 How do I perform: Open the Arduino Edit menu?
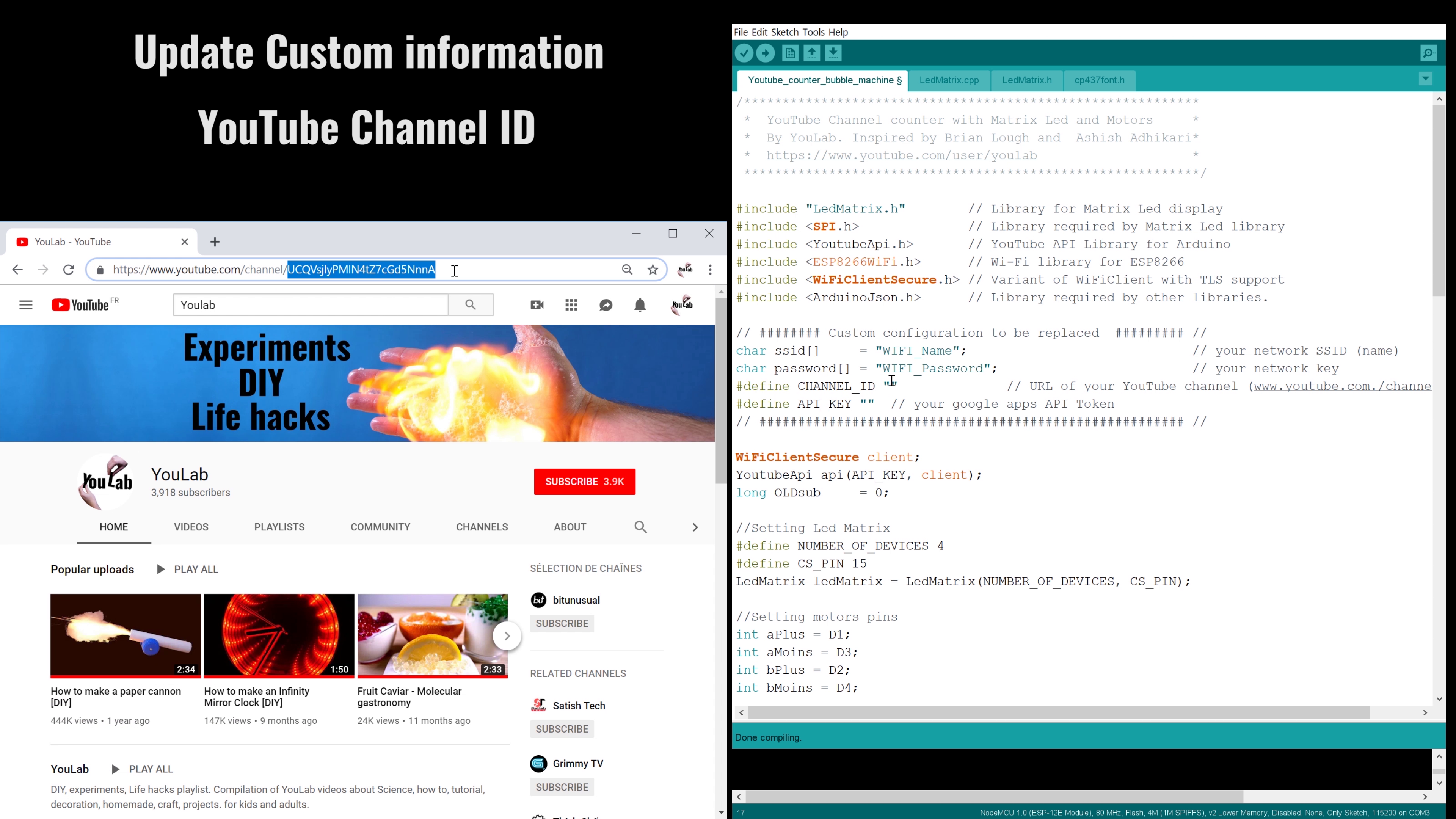coord(759,32)
